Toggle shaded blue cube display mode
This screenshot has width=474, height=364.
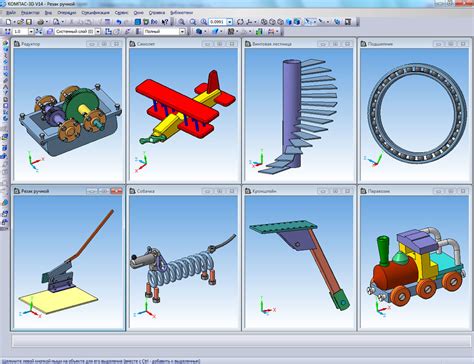click(x=289, y=22)
